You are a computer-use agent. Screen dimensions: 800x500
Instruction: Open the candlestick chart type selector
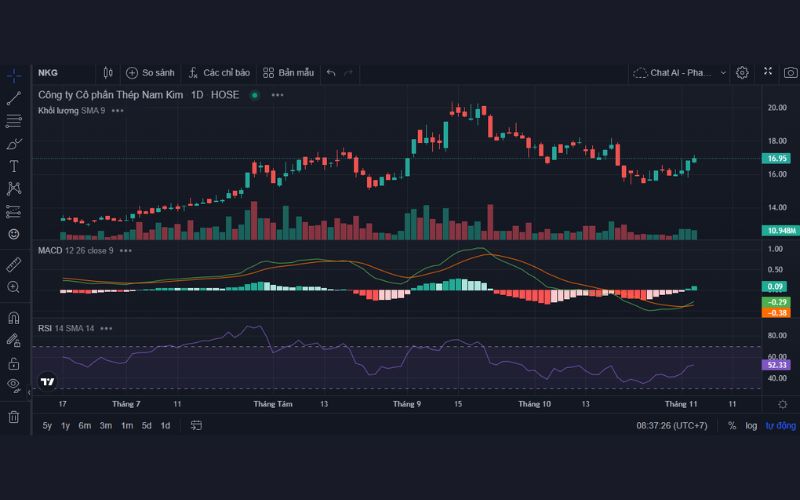click(x=108, y=73)
